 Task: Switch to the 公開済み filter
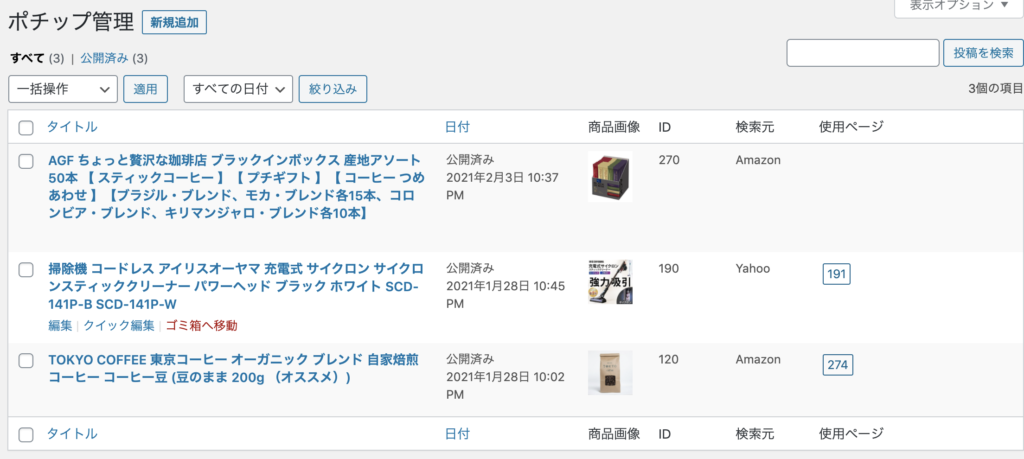(104, 58)
